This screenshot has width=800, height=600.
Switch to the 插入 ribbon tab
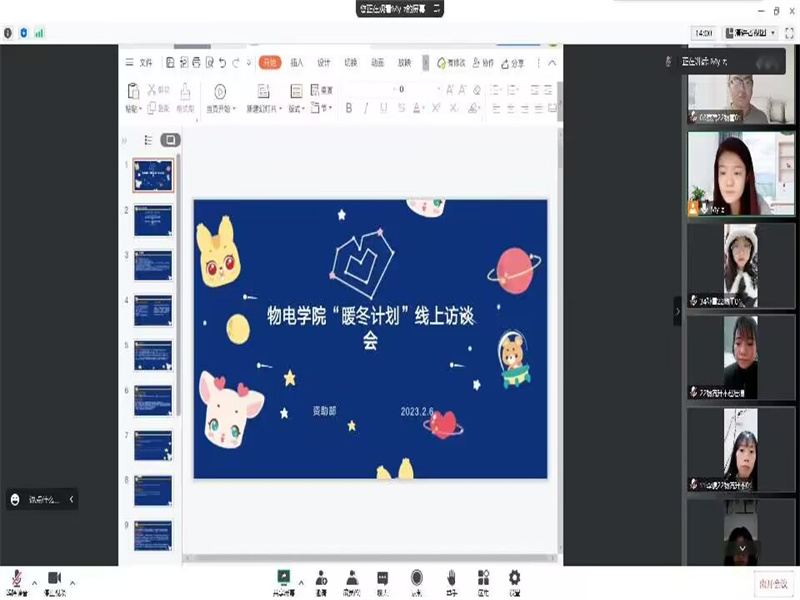pos(297,62)
